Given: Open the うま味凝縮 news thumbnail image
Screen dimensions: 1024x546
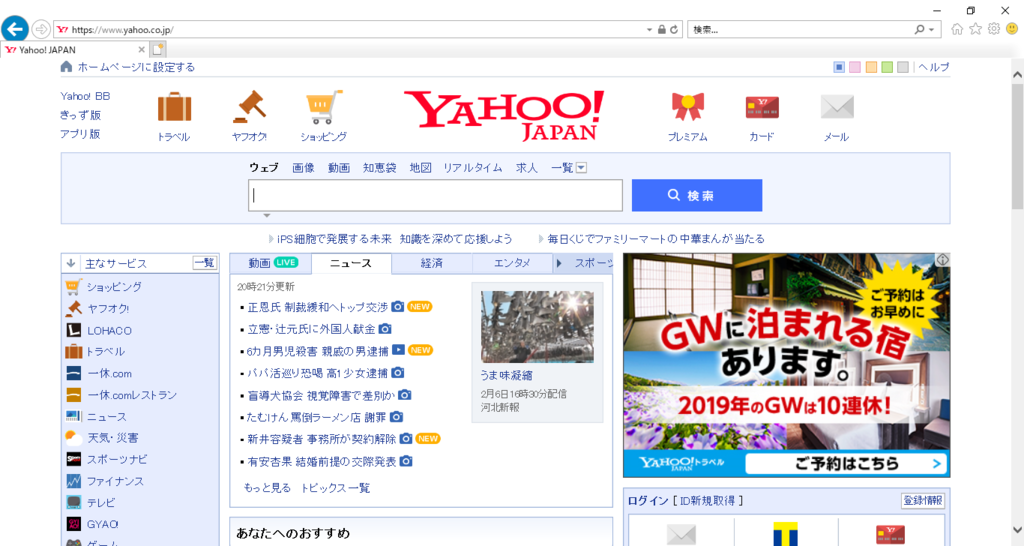Looking at the screenshot, I should pos(537,327).
